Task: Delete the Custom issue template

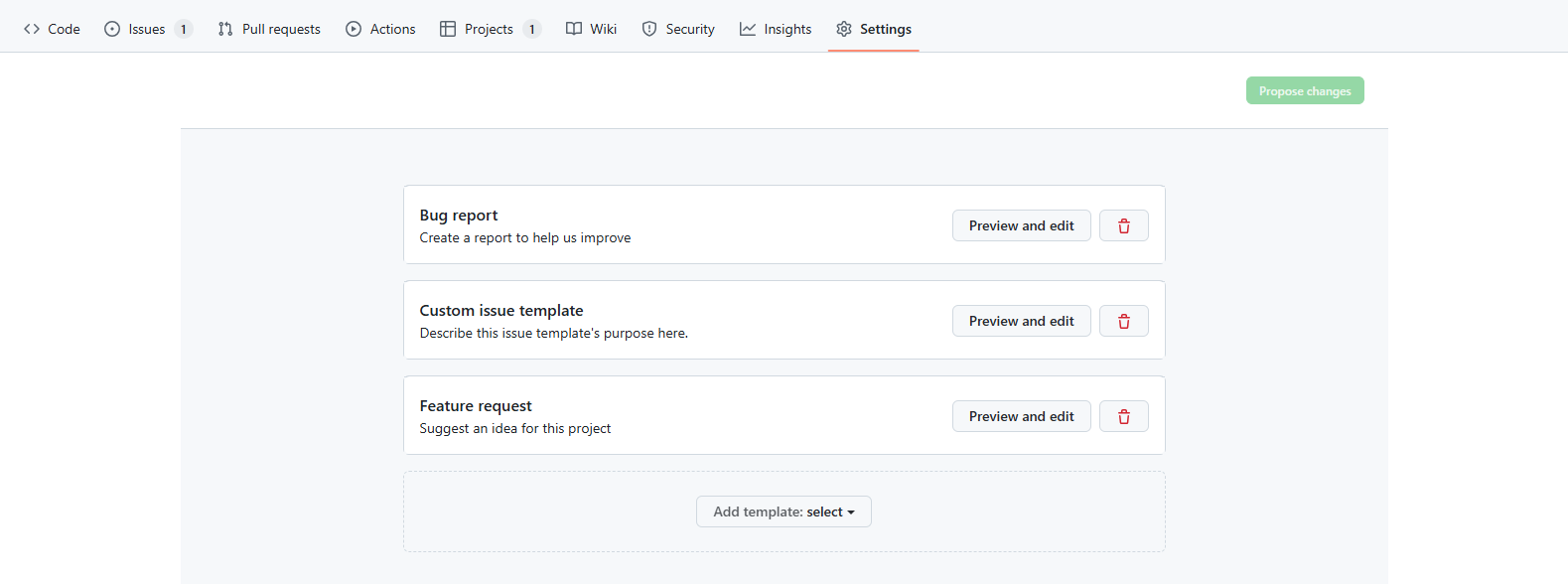Action: [1123, 321]
